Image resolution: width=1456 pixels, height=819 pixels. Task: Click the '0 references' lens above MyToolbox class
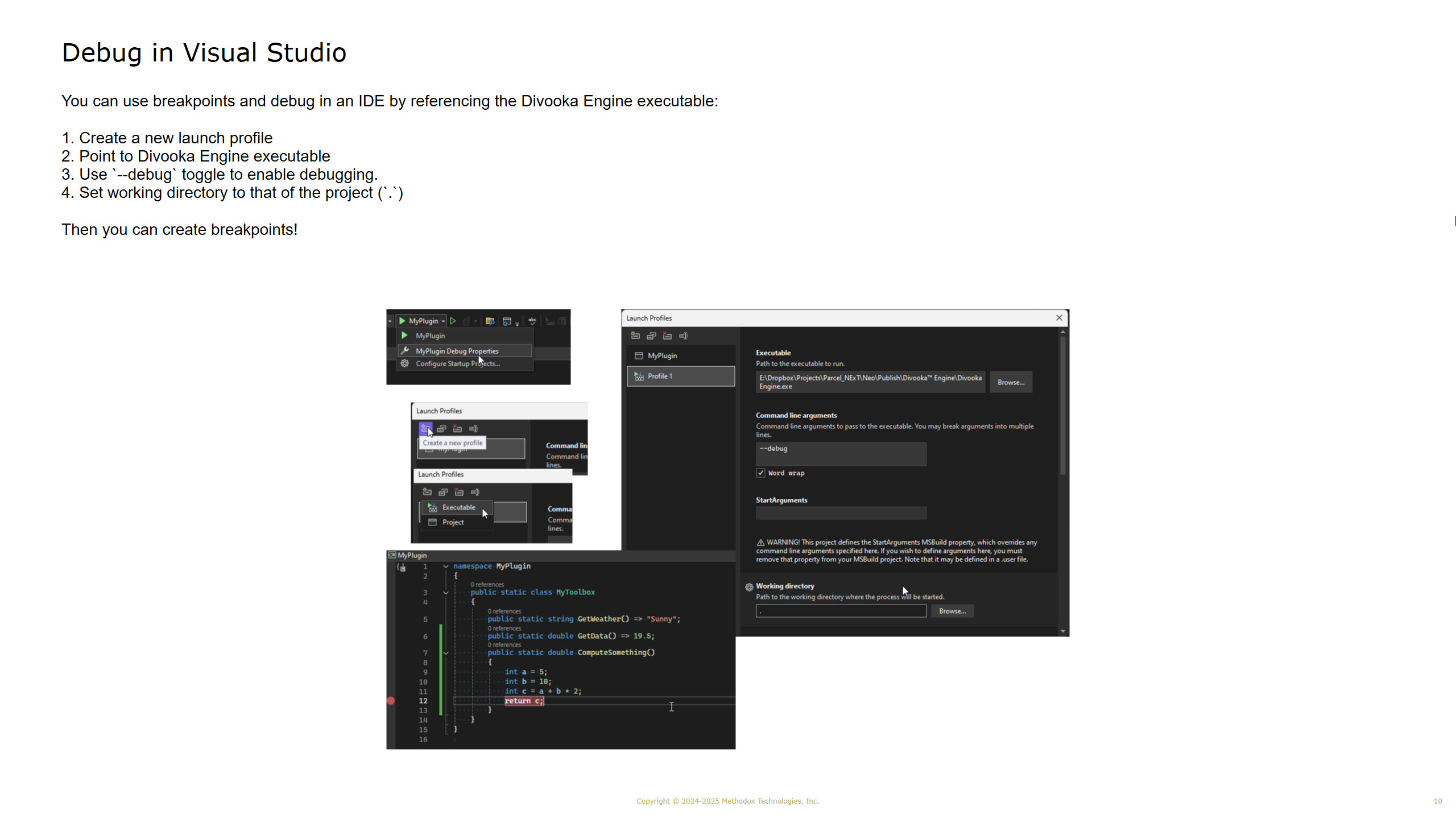487,584
